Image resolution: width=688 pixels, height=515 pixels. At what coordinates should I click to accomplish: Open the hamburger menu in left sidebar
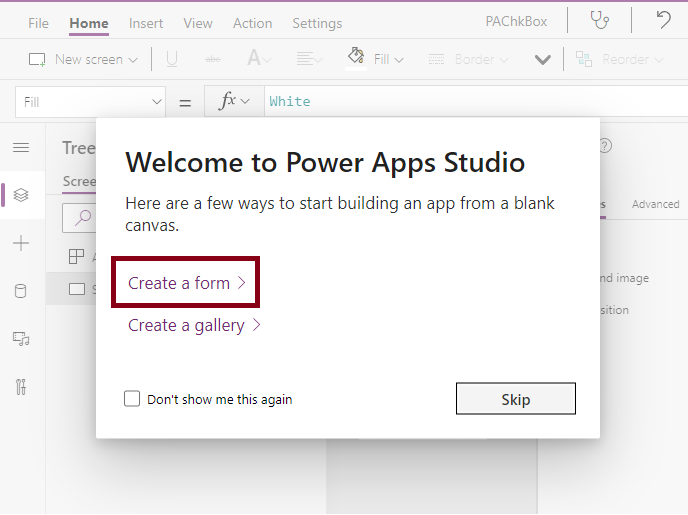(x=21, y=148)
